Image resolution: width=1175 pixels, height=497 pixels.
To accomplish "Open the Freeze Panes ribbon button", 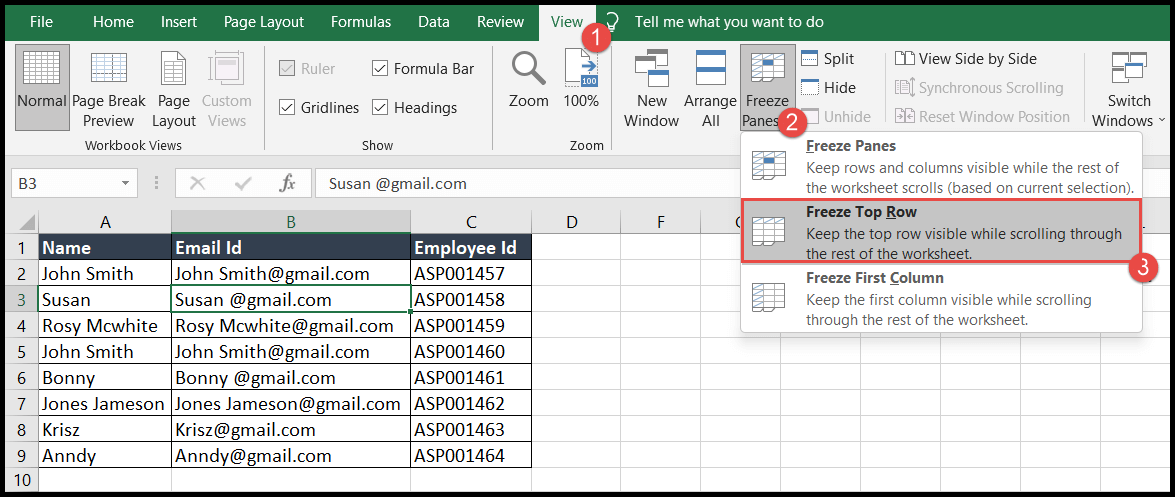I will click(766, 87).
